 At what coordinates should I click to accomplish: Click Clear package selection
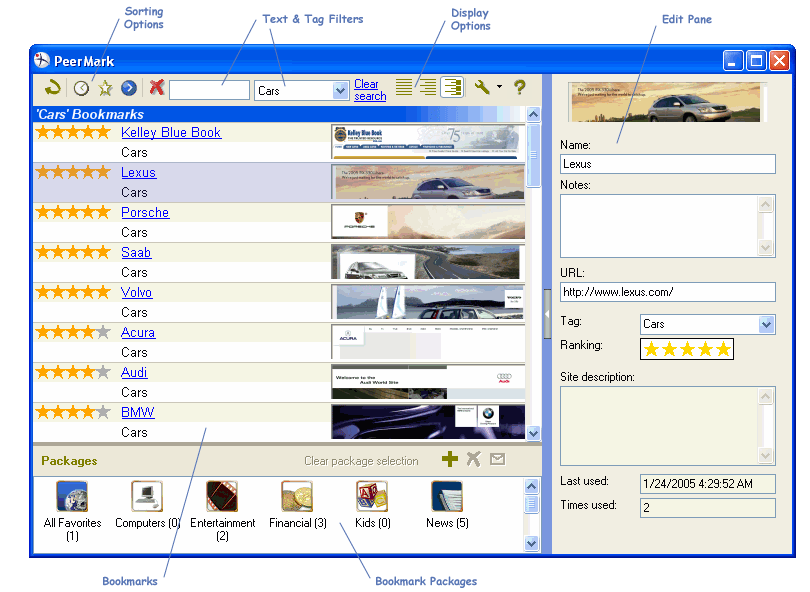coord(361,461)
